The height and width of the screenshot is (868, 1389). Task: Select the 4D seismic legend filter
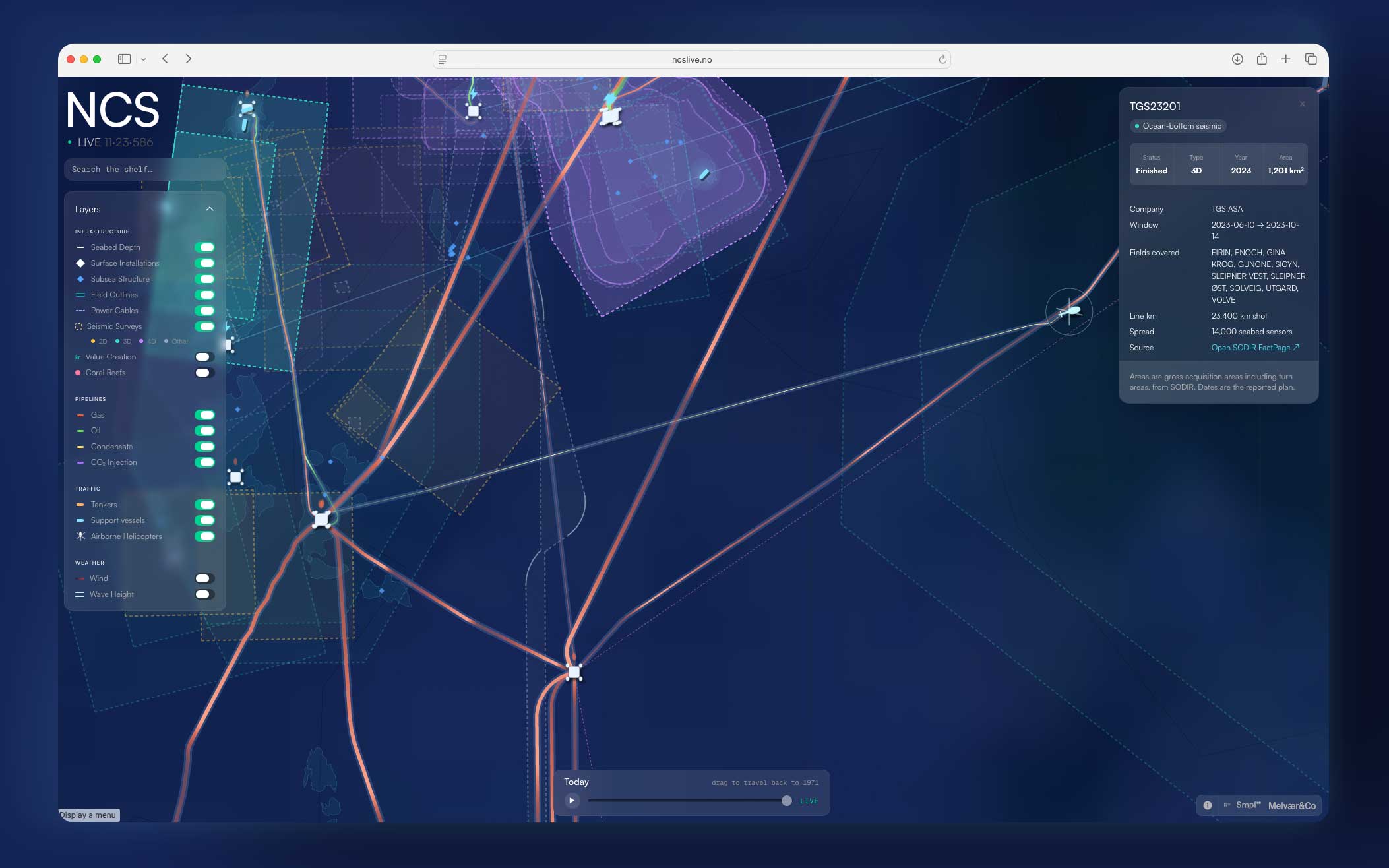[x=148, y=342]
